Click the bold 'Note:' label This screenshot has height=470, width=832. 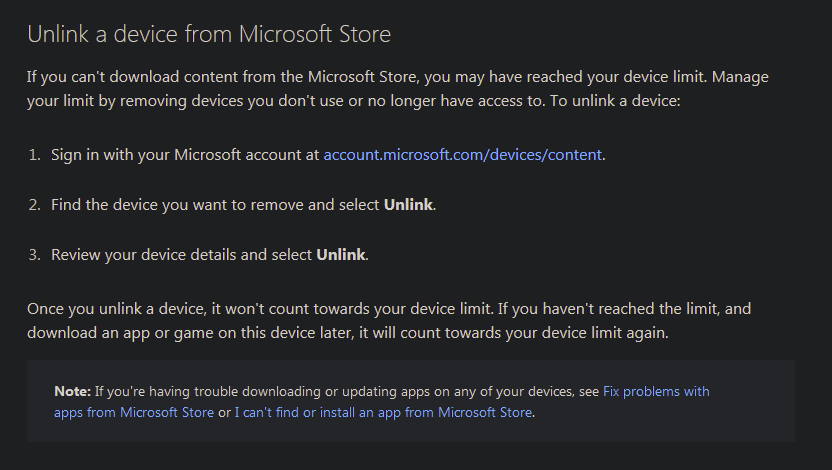(73, 391)
